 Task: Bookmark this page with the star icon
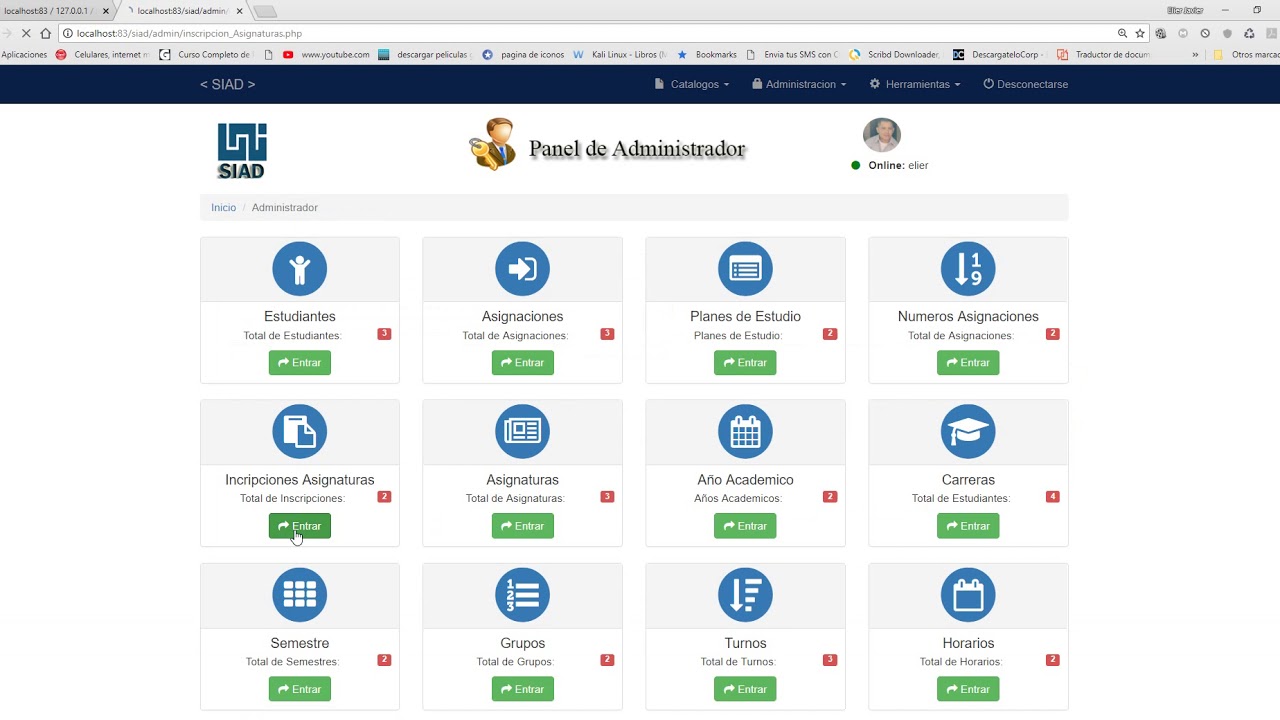tap(1140, 33)
